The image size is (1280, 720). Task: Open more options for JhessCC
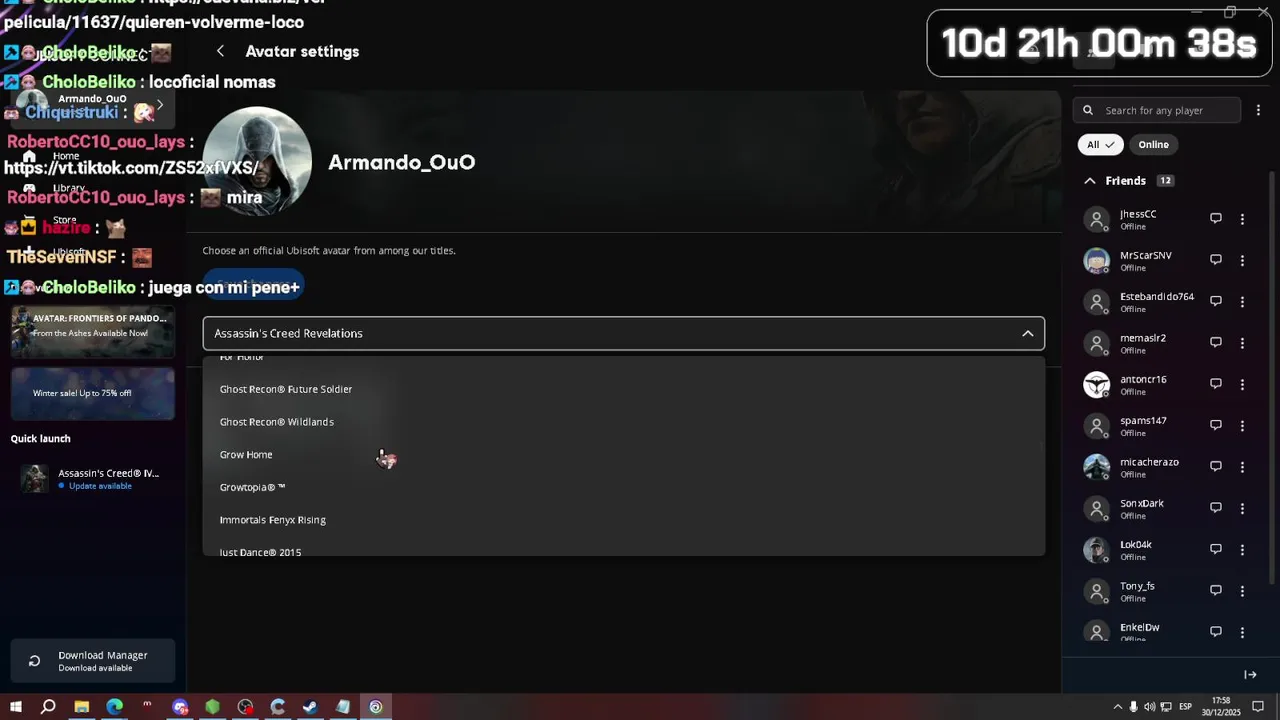tap(1242, 219)
